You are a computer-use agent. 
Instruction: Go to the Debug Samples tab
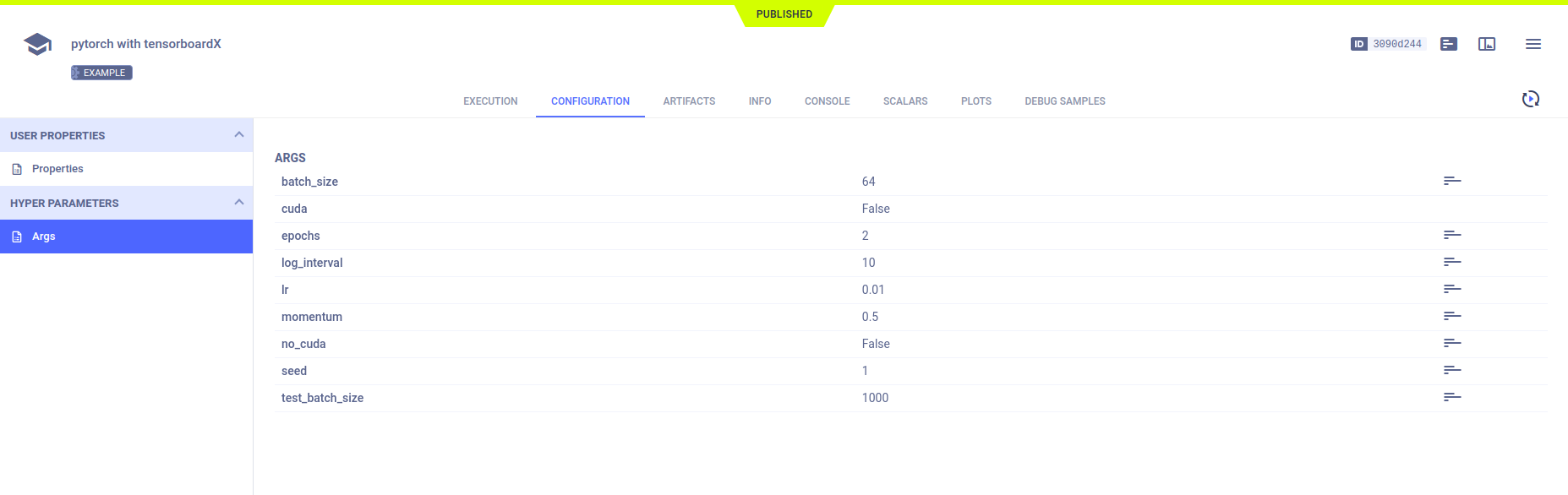1064,101
